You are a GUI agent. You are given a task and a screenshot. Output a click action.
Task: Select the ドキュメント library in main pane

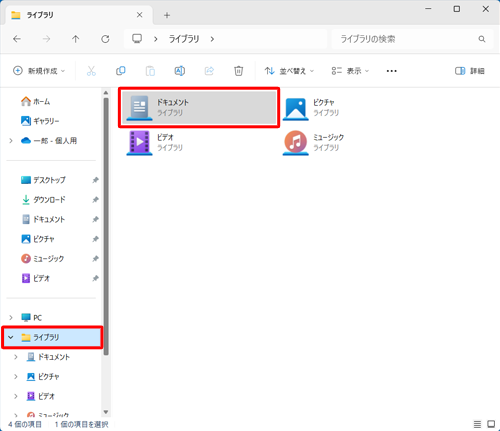pyautogui.click(x=199, y=108)
